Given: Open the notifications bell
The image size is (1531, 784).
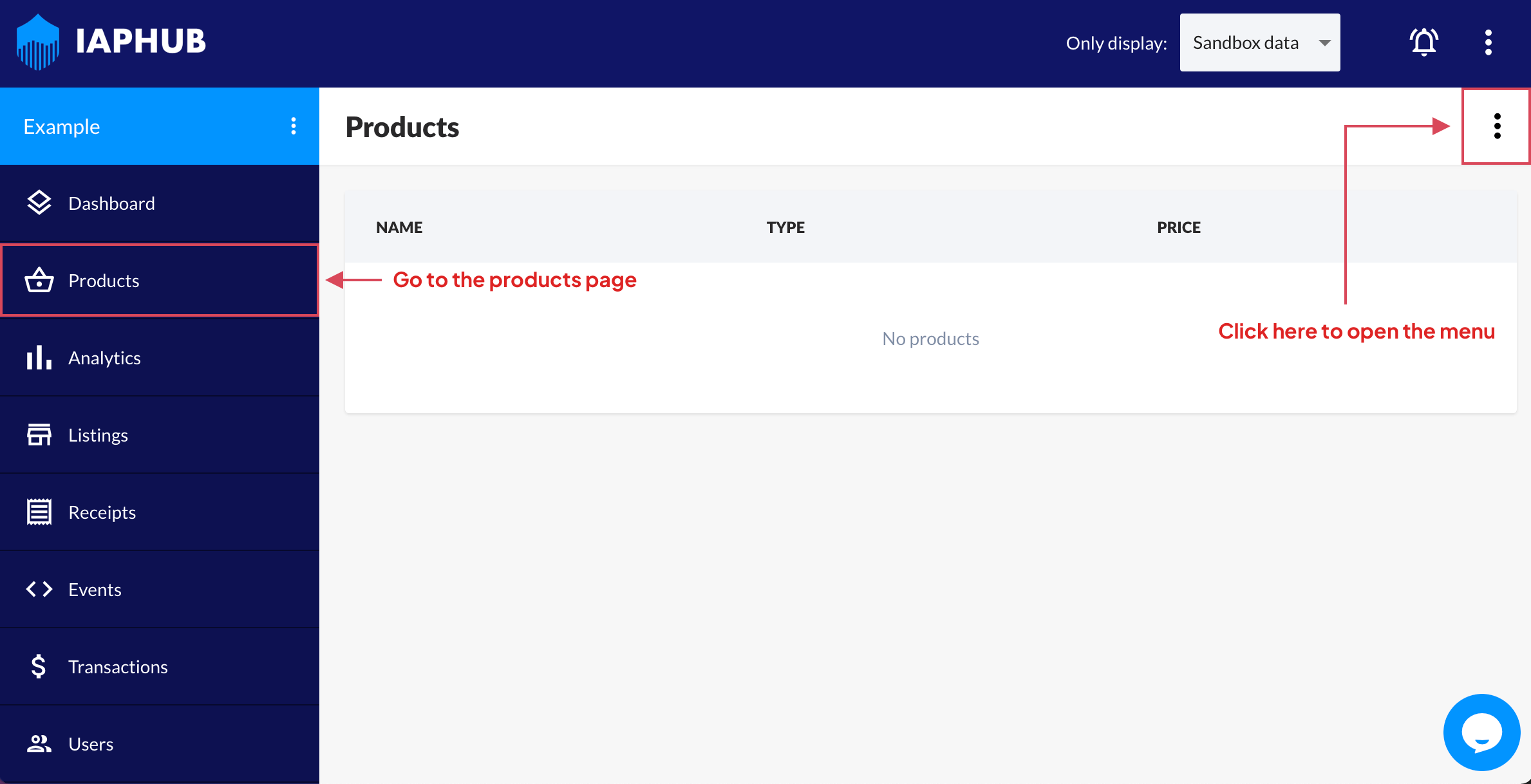Looking at the screenshot, I should (1423, 42).
